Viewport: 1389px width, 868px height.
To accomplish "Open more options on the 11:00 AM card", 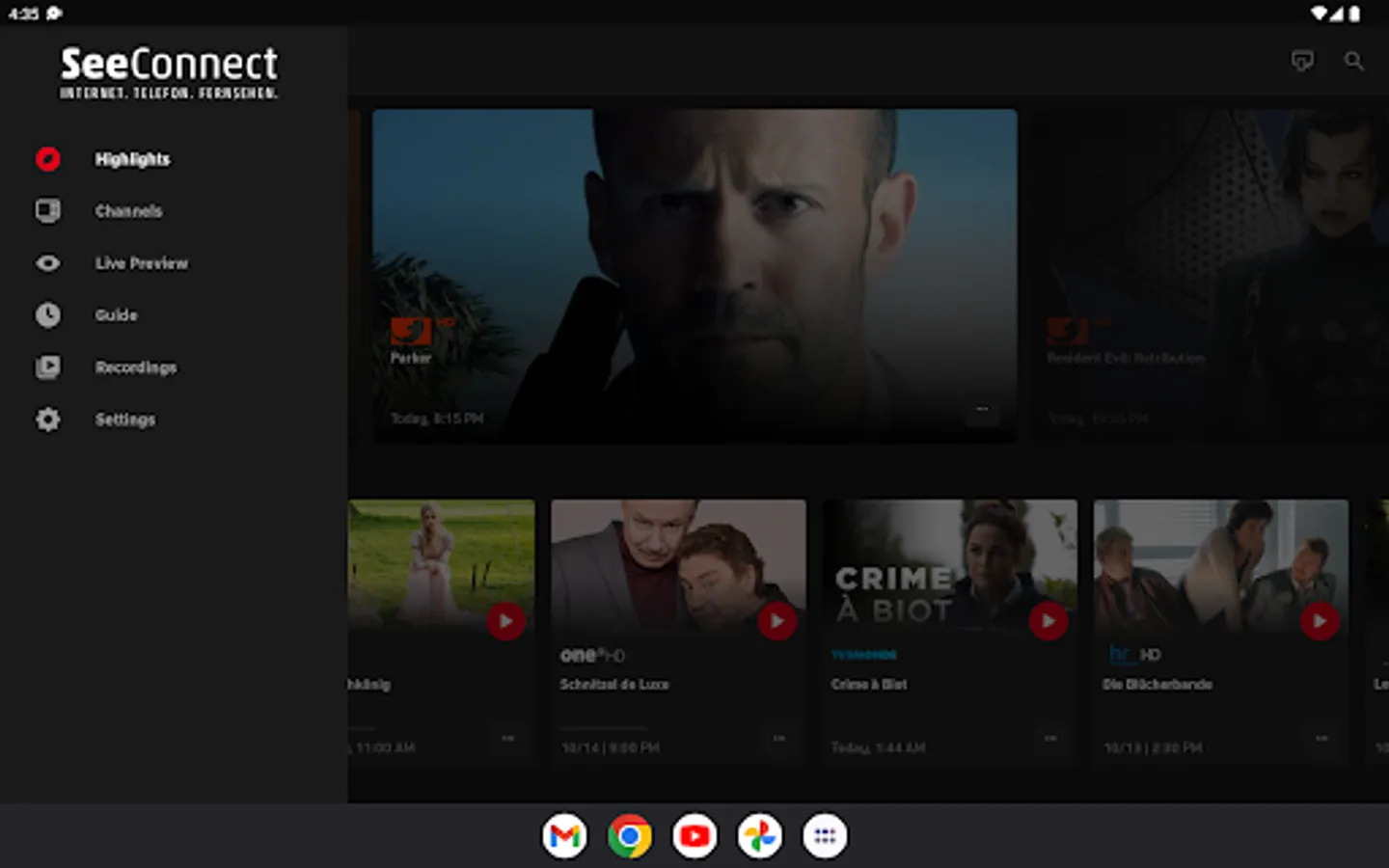I will (507, 739).
